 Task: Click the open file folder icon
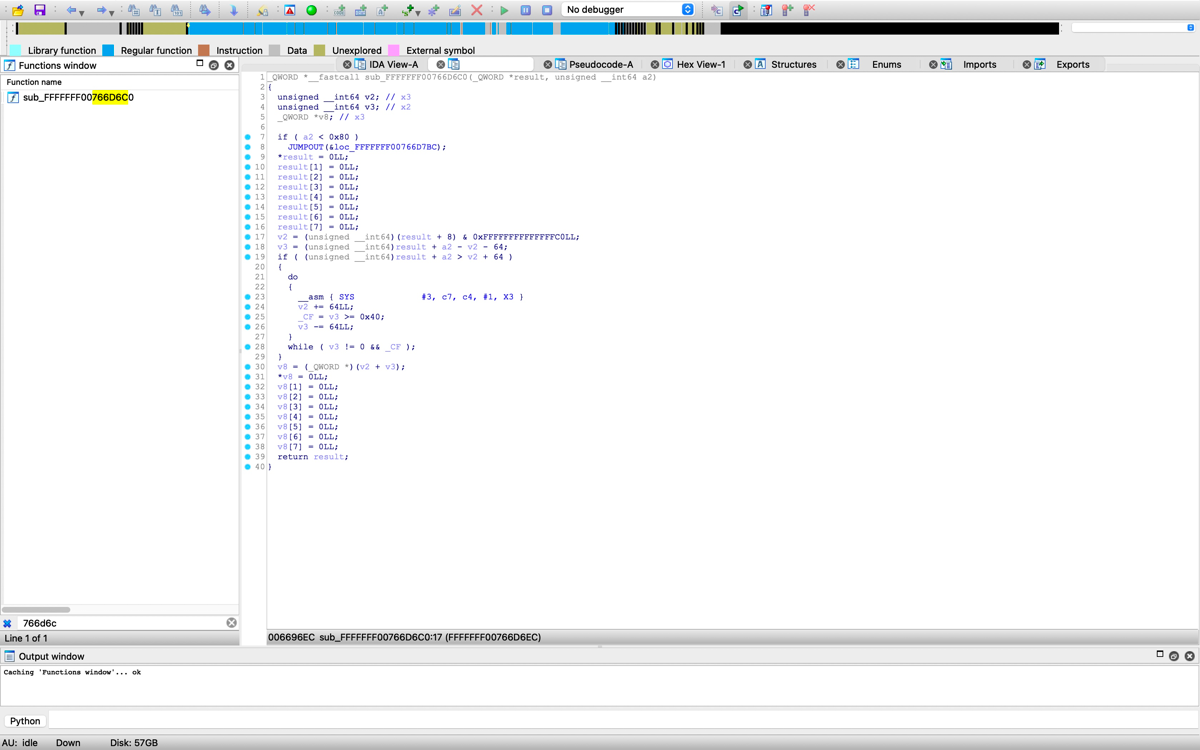[18, 10]
